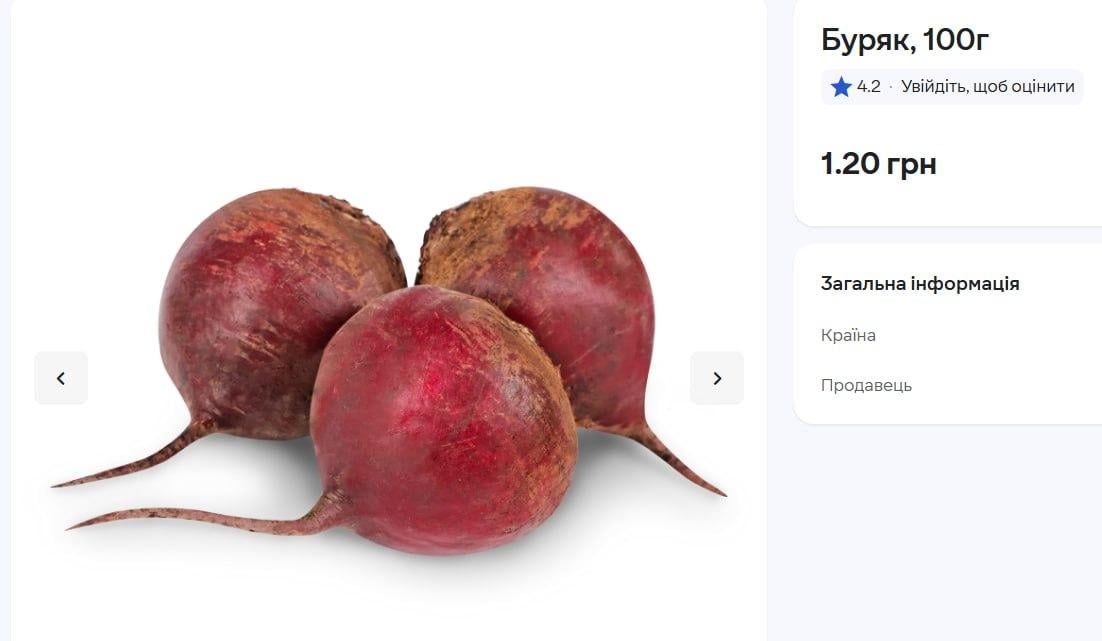Advance to the next product photo arrow
The height and width of the screenshot is (641, 1102).
(717, 378)
